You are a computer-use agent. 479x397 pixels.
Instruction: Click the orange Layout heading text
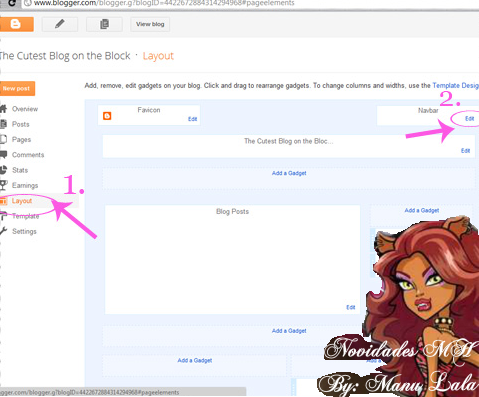[158, 56]
